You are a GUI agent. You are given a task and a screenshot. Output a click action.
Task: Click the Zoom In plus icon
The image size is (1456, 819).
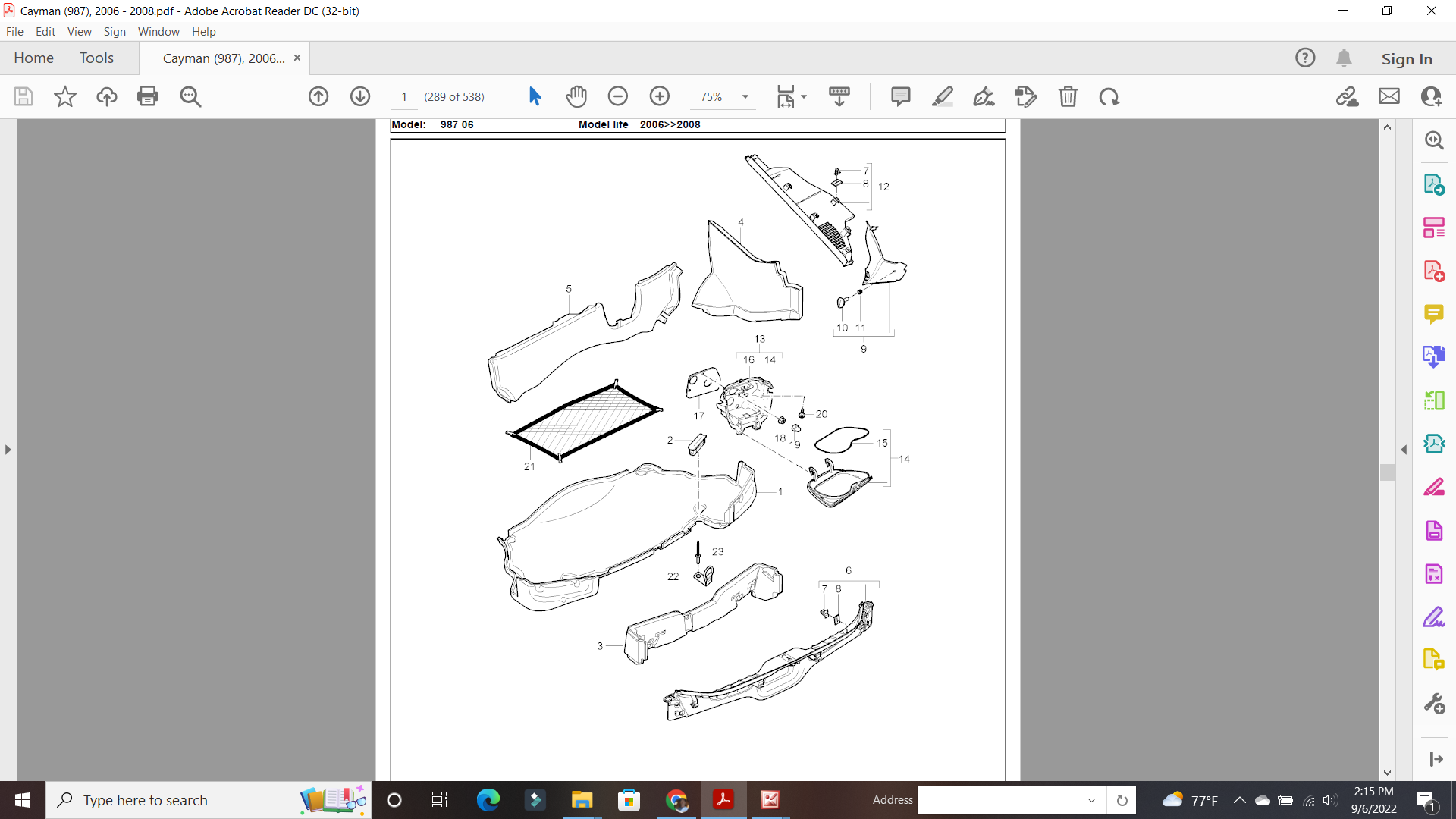pyautogui.click(x=660, y=96)
